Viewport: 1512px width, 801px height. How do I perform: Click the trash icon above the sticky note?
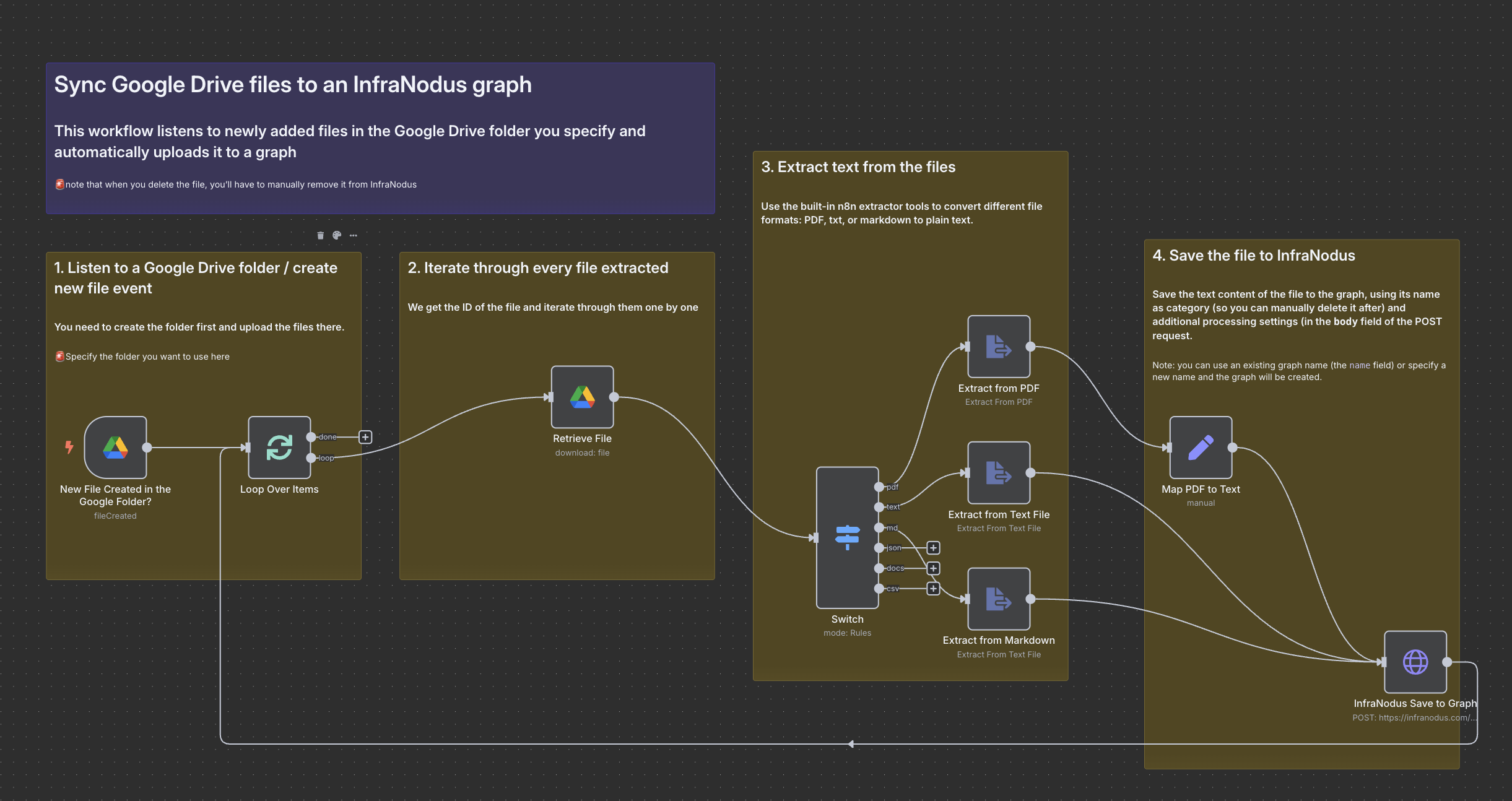tap(320, 235)
